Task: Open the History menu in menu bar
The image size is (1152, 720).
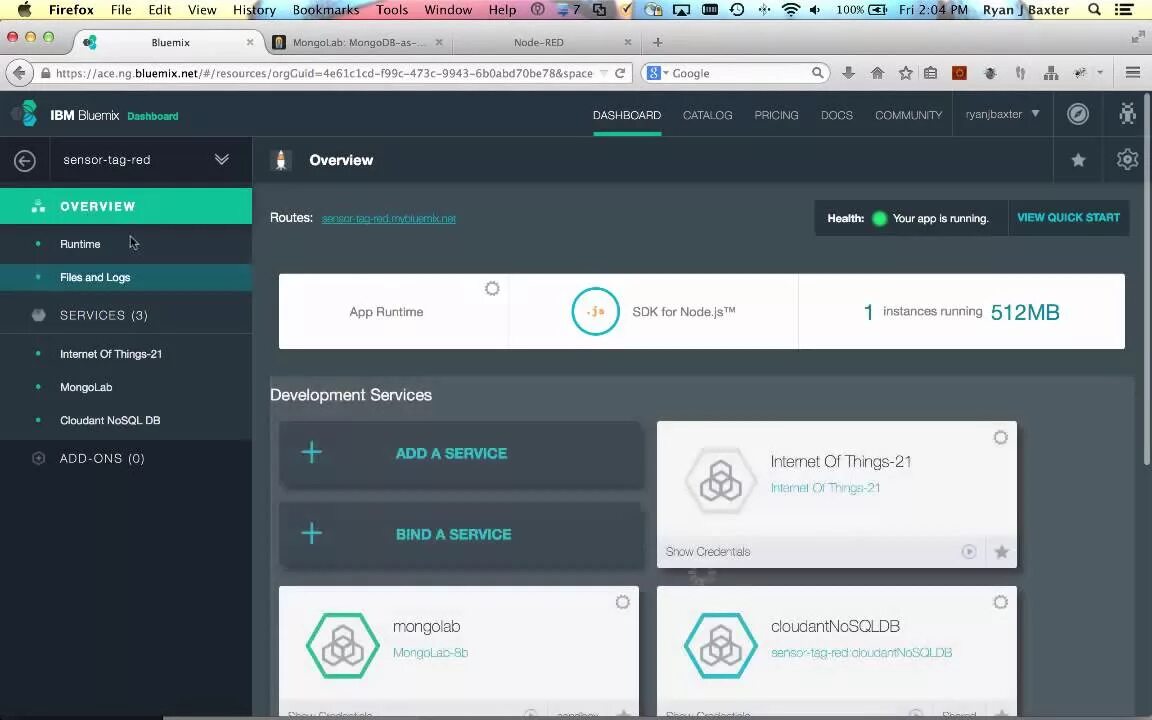Action: coord(254,10)
